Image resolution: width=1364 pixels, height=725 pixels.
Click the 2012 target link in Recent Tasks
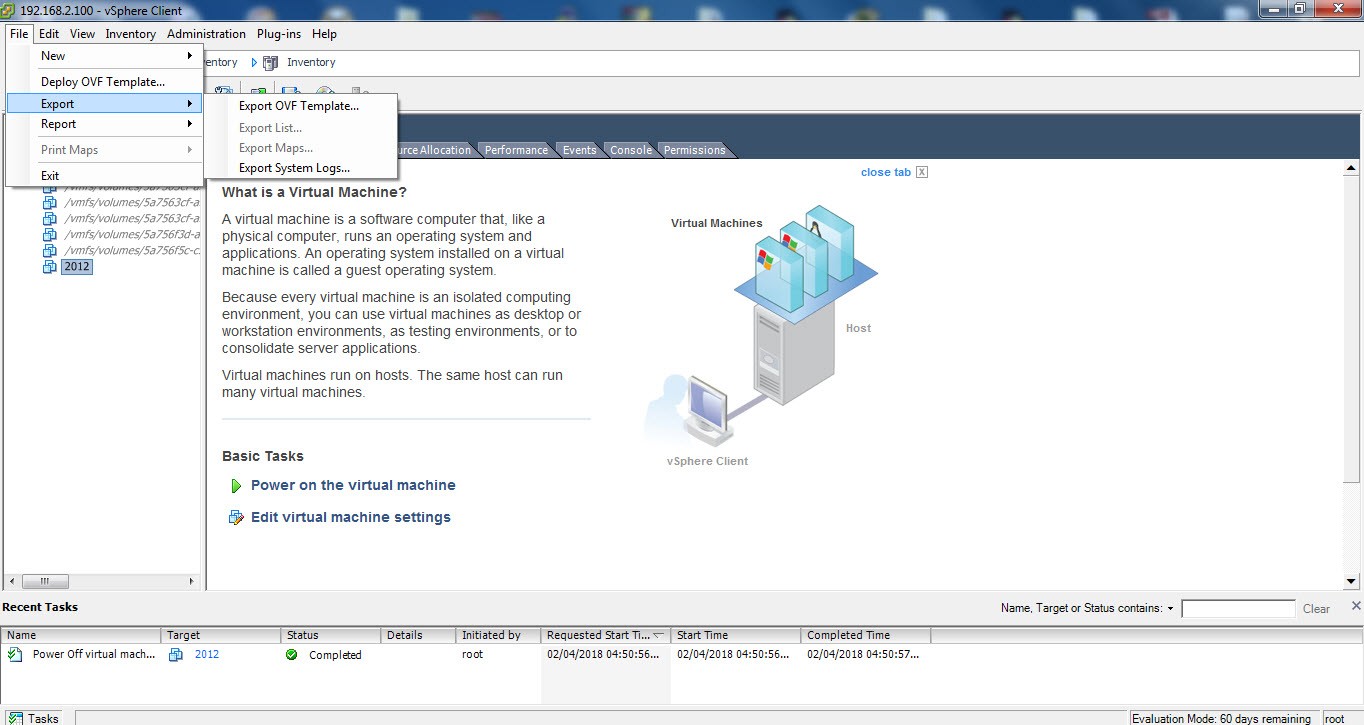pos(207,654)
